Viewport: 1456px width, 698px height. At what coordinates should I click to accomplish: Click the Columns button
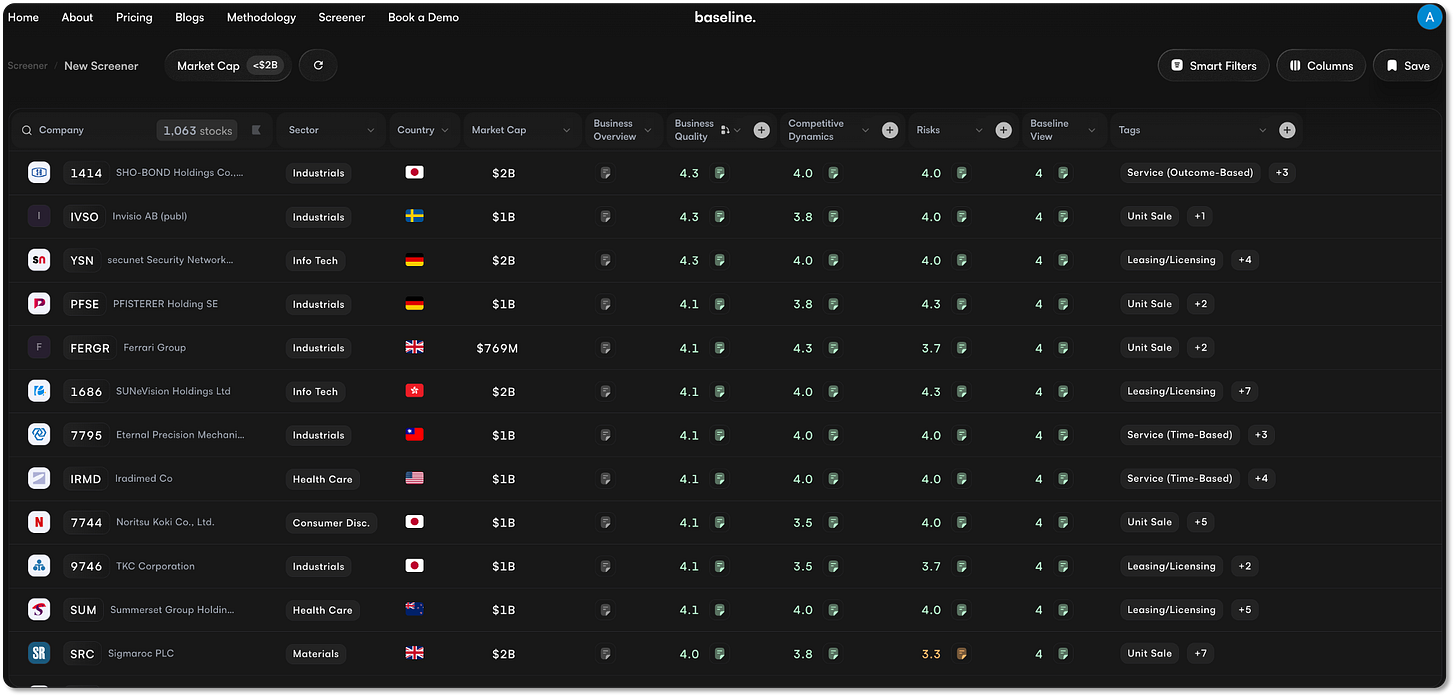pos(1321,65)
